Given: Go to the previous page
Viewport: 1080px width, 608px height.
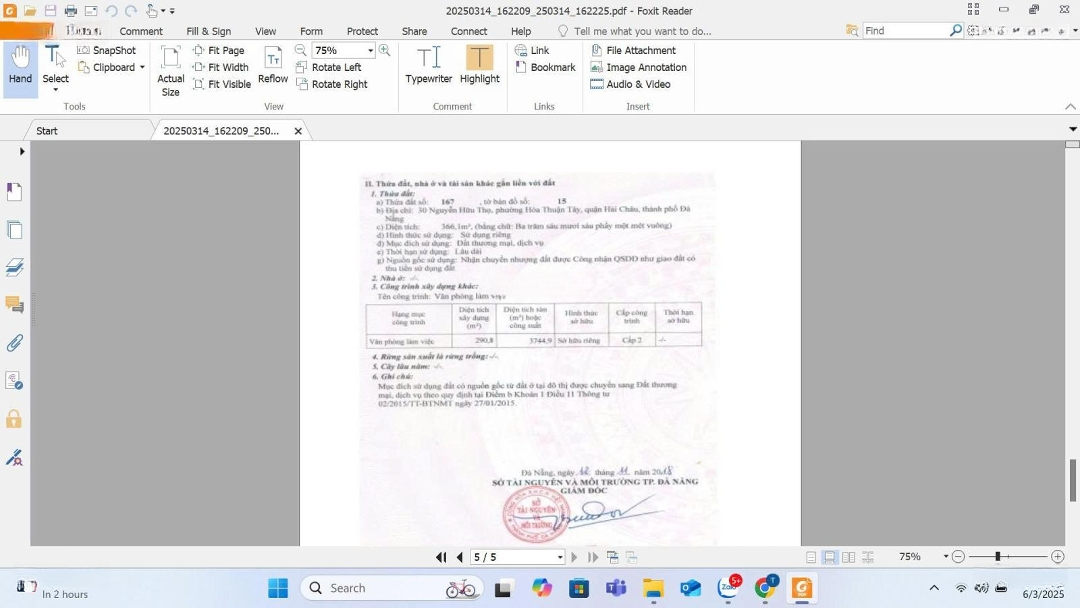Looking at the screenshot, I should (x=460, y=557).
